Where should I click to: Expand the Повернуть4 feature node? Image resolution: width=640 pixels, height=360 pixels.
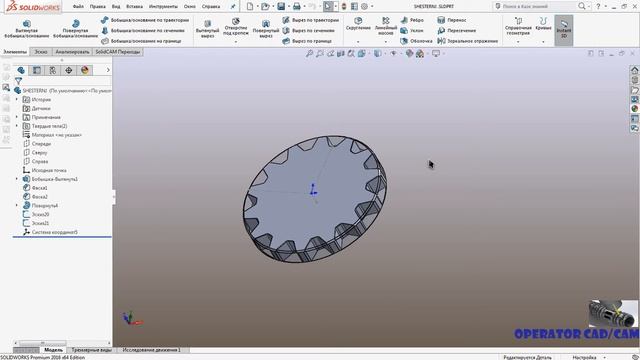(17, 206)
